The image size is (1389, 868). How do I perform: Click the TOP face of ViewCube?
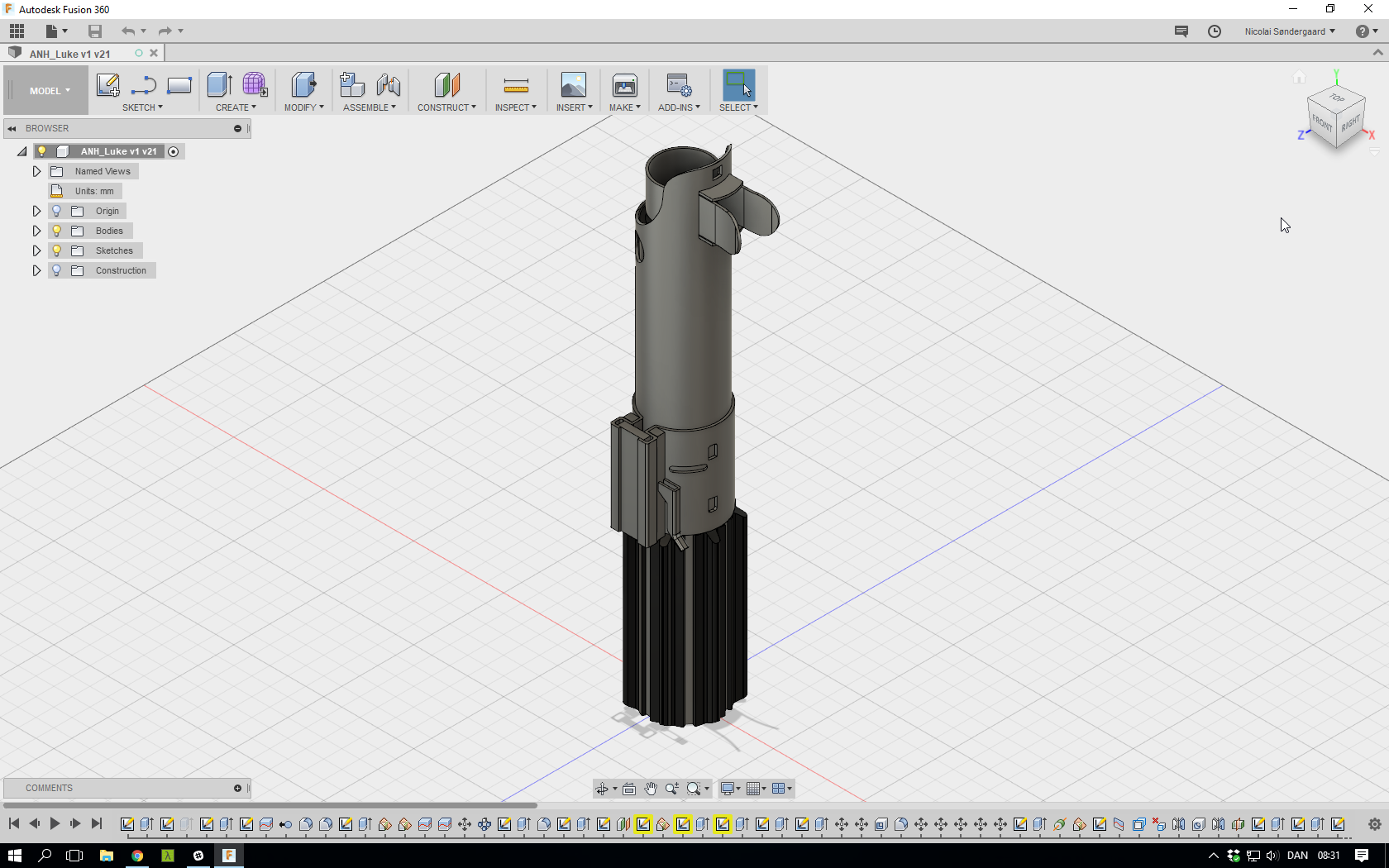1337,98
